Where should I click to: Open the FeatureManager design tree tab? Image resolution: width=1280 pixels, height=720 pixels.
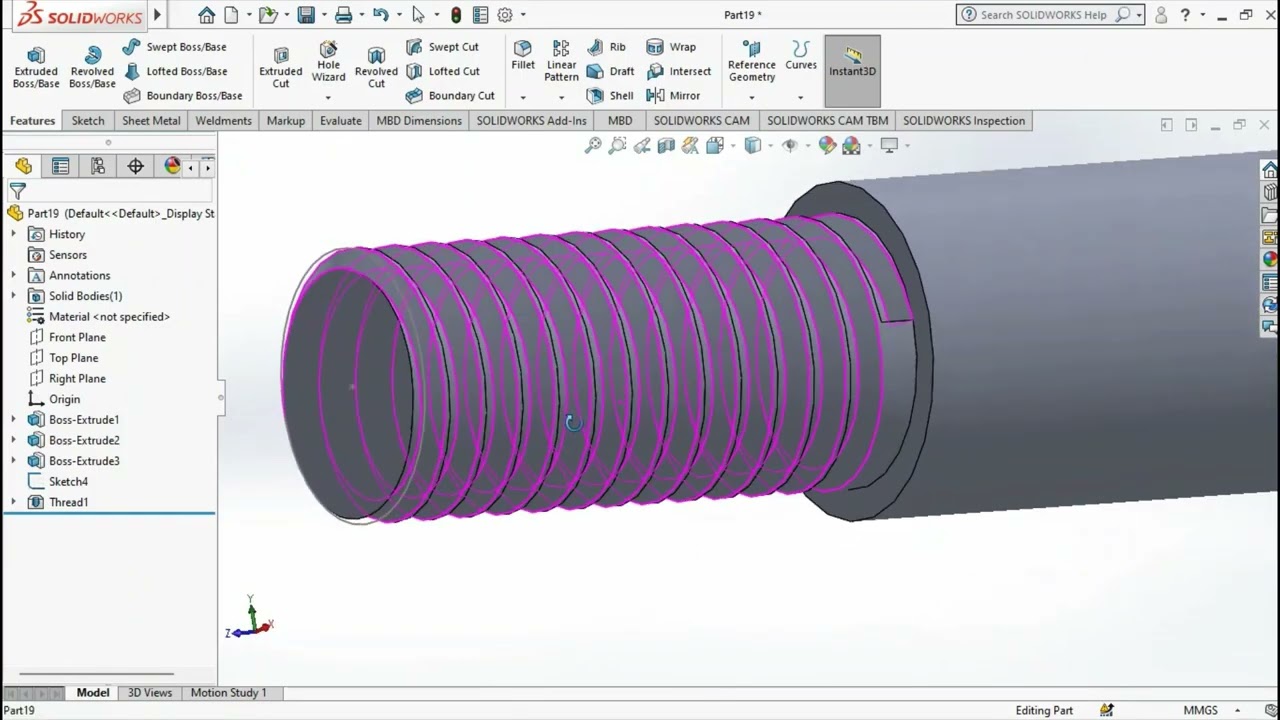(x=23, y=166)
